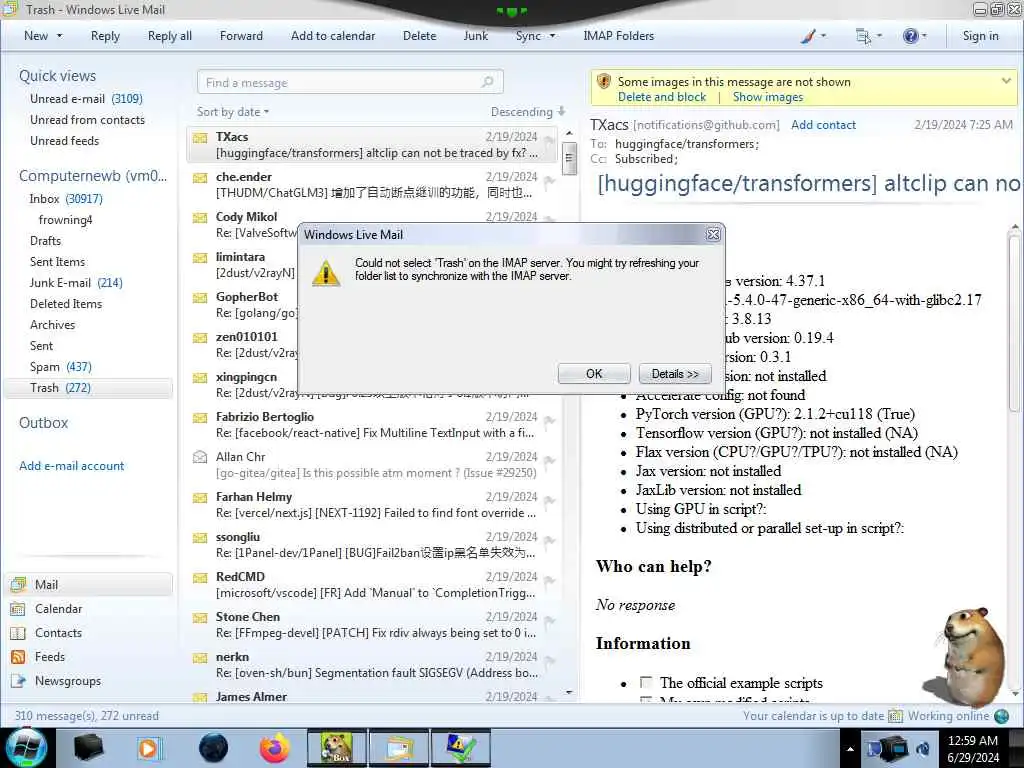Open the Drafts folder
This screenshot has height=768, width=1024.
click(45, 240)
